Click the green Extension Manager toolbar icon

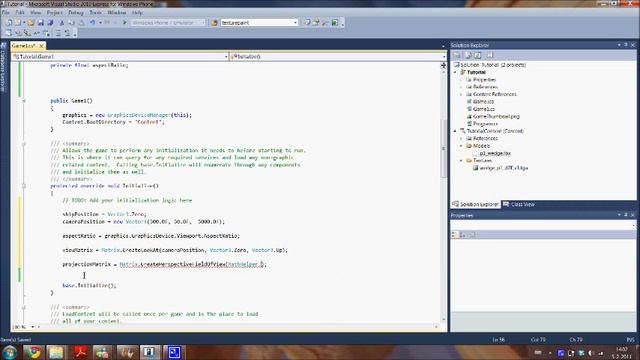pos(335,23)
